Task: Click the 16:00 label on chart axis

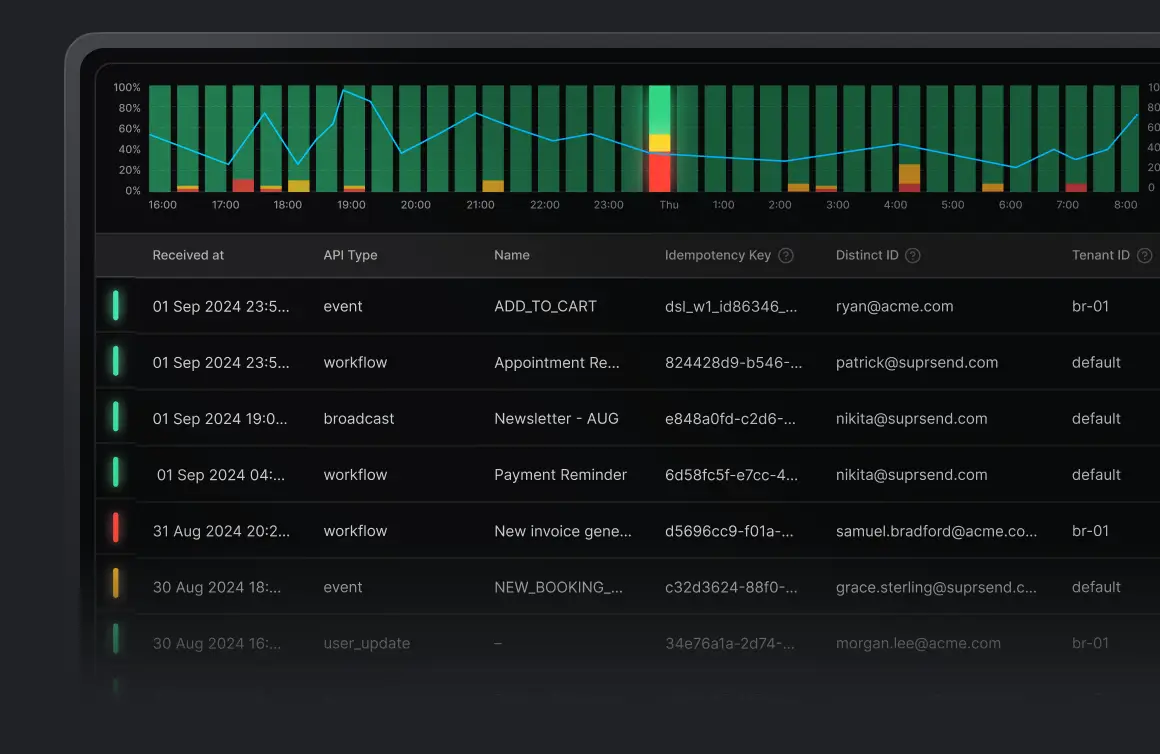Action: [x=163, y=205]
